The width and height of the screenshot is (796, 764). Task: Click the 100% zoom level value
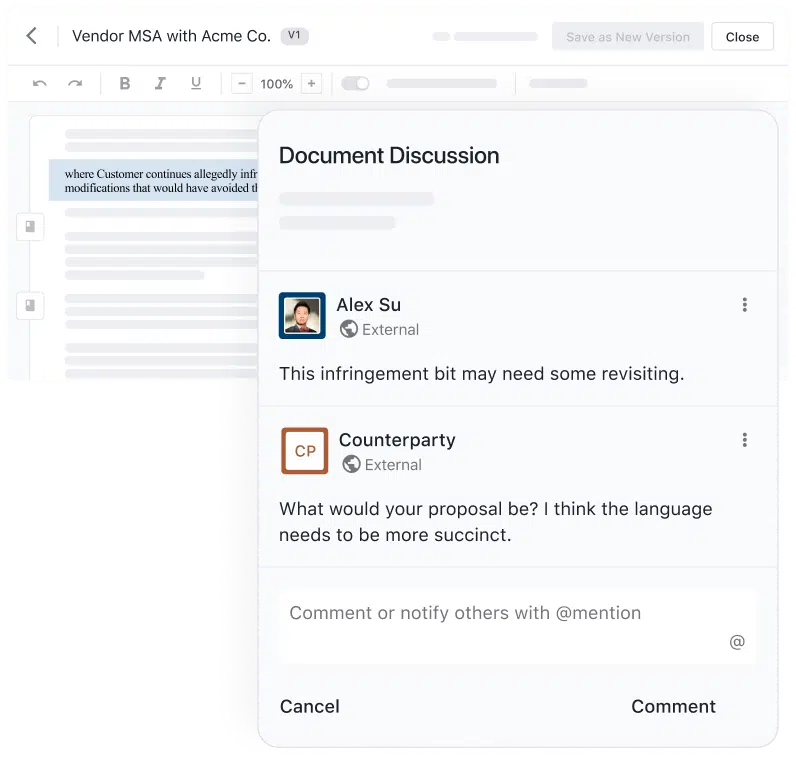[277, 84]
